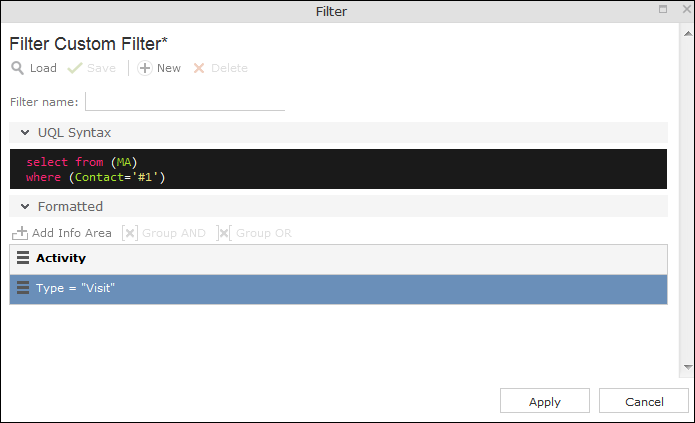The height and width of the screenshot is (423, 695).
Task: Open the Type = "Visit" row menu icon
Action: pos(23,288)
